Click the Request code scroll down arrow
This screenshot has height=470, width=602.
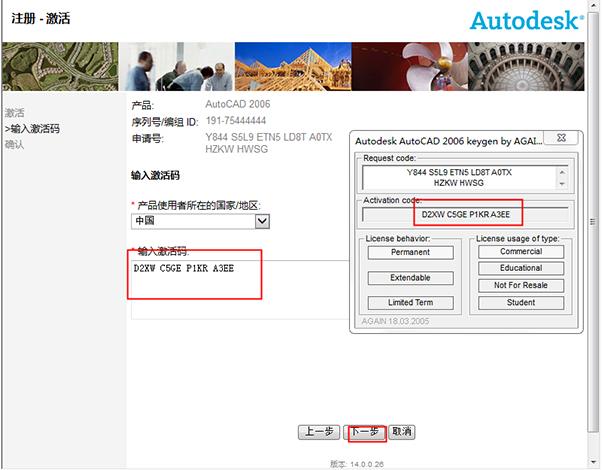point(562,184)
